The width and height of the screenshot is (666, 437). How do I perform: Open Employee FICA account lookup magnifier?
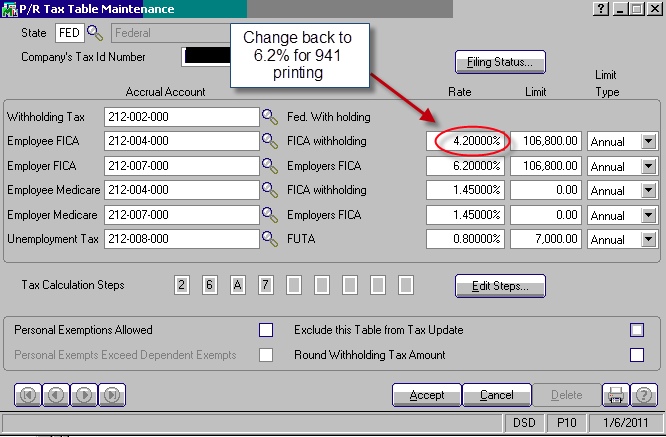click(x=270, y=141)
